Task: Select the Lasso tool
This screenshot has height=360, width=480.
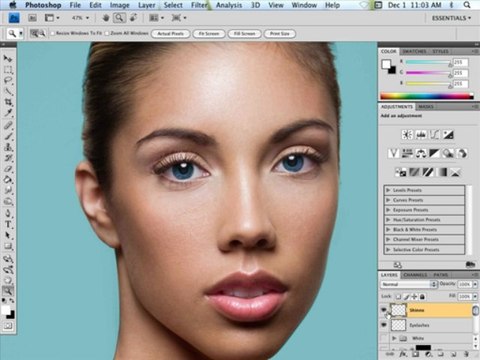Action: pos(8,81)
